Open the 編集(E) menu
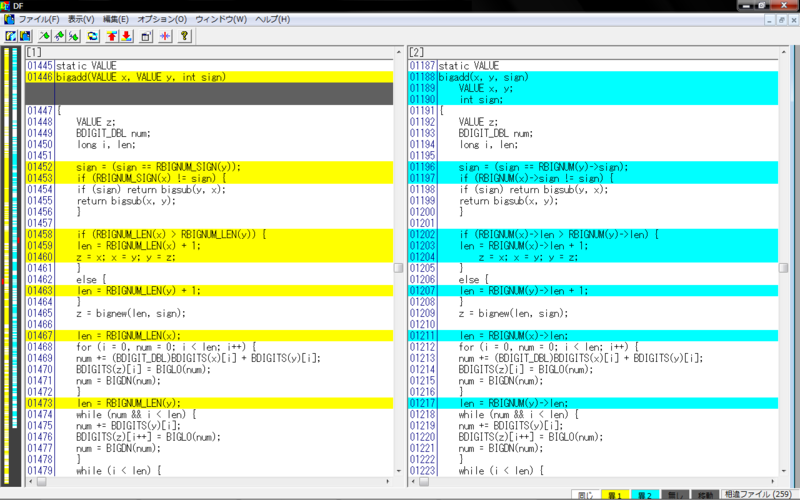This screenshot has width=800, height=500. (116, 19)
